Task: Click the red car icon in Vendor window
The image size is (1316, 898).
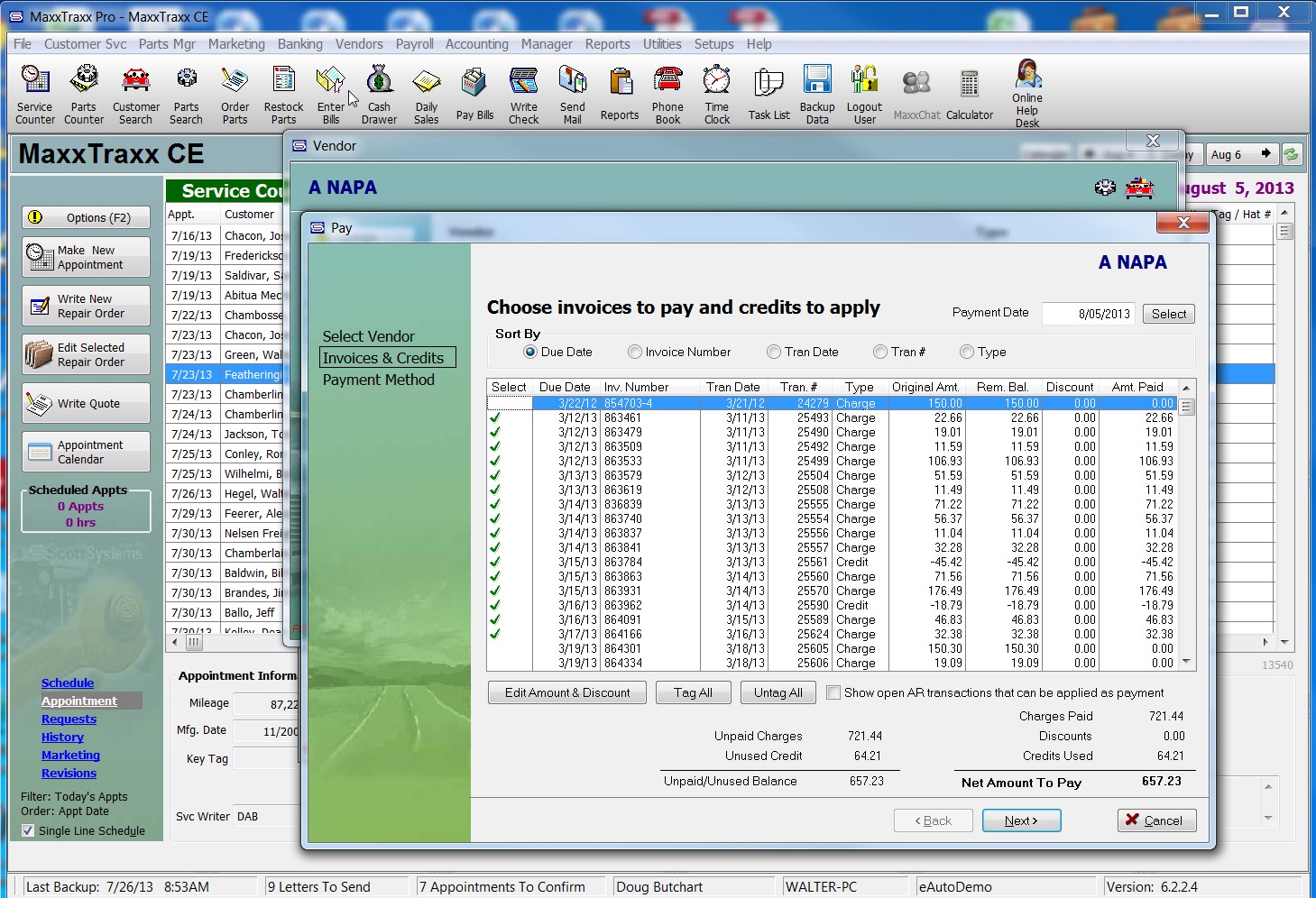Action: 1139,188
